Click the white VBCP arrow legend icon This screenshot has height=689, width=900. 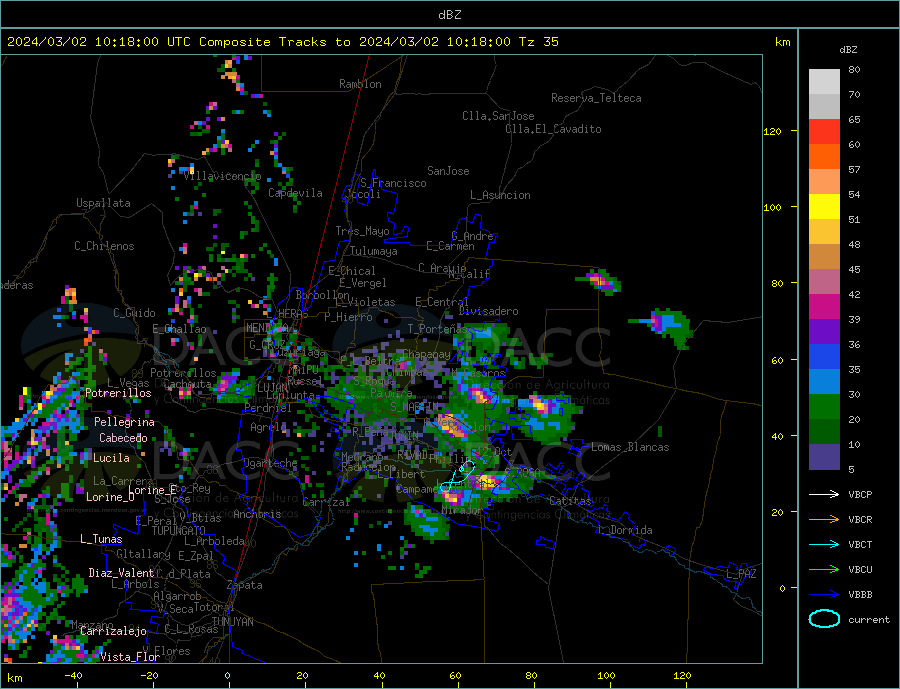point(824,494)
